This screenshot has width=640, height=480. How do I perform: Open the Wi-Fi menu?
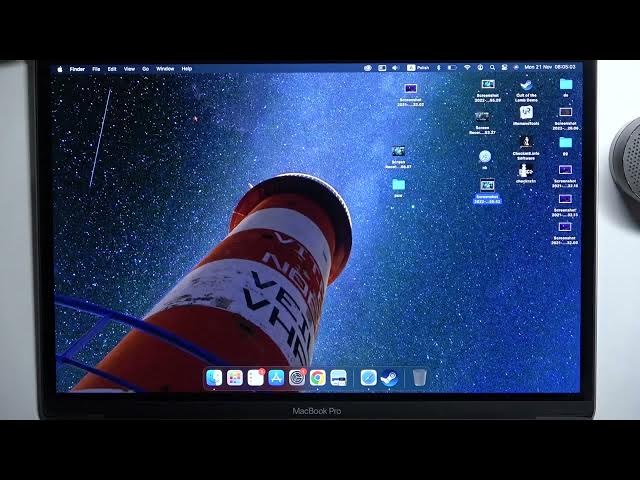coord(467,67)
